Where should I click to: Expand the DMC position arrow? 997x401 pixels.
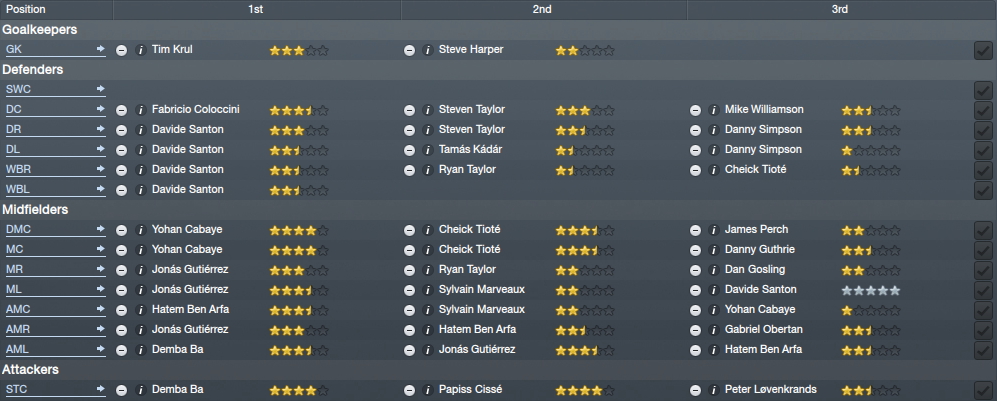(x=100, y=229)
